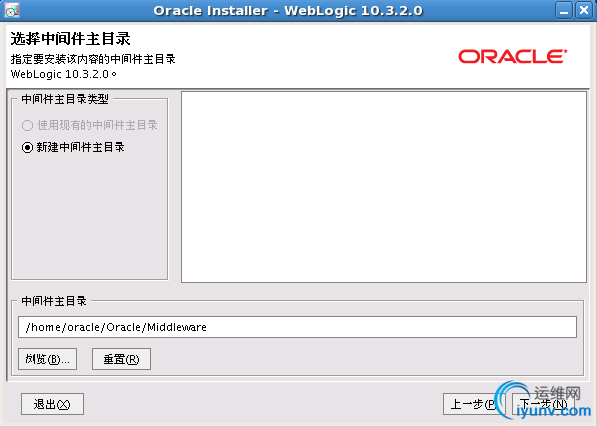Proceed with 下一步(N) button
The width and height of the screenshot is (597, 427).
(543, 404)
